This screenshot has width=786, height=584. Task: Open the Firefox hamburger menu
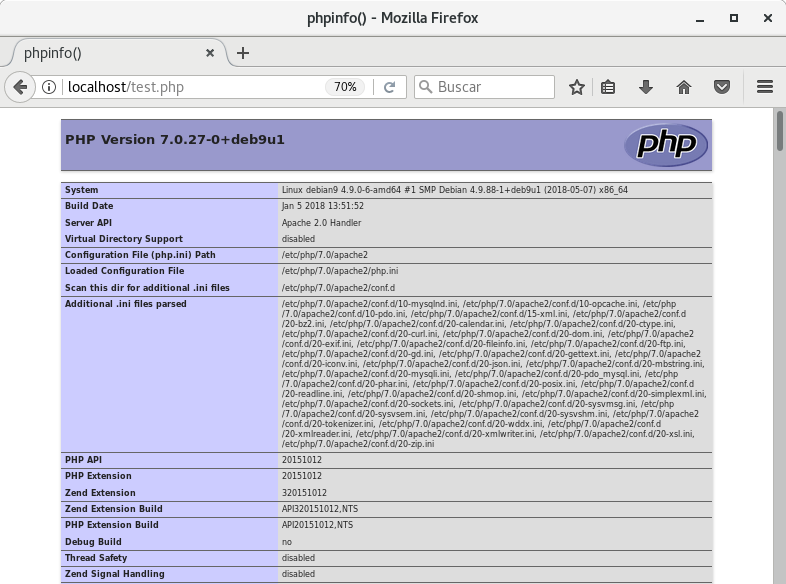pyautogui.click(x=765, y=87)
